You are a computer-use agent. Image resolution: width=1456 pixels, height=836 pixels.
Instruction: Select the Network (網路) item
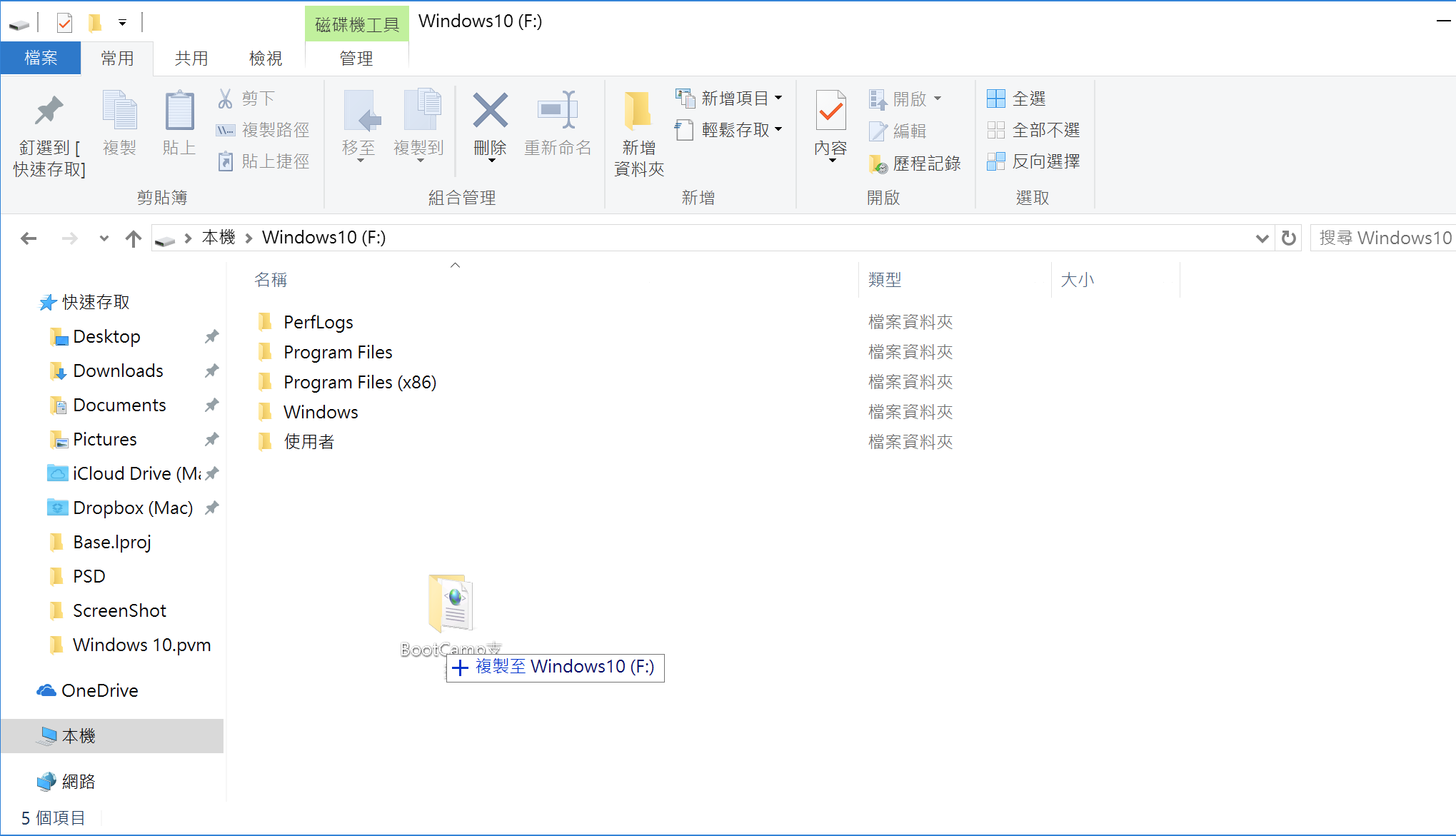(x=66, y=782)
